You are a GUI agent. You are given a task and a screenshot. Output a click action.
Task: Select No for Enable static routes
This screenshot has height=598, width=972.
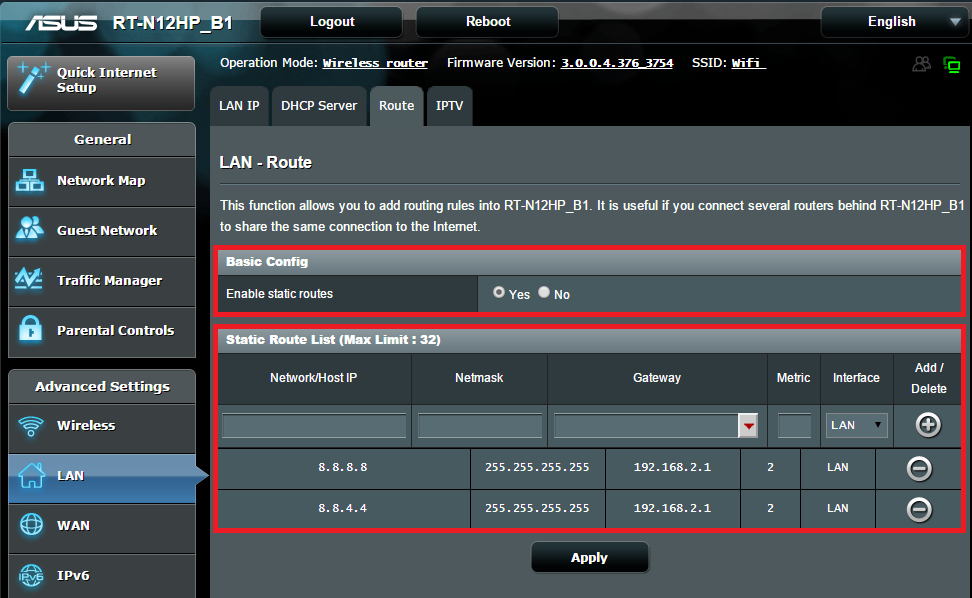coord(544,292)
